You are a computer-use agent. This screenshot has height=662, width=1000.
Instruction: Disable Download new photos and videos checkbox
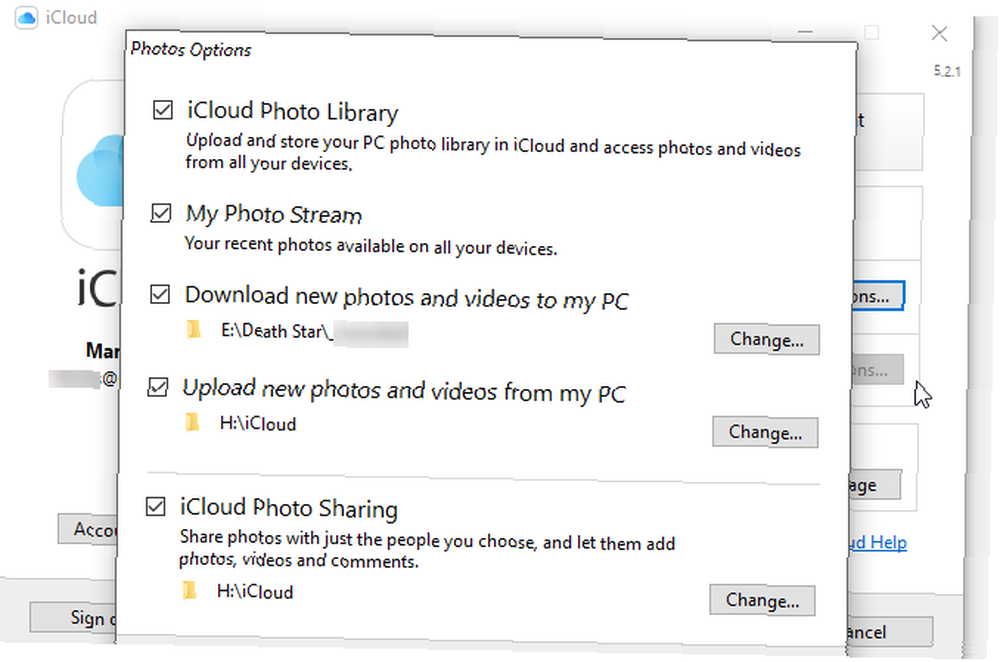coord(159,294)
